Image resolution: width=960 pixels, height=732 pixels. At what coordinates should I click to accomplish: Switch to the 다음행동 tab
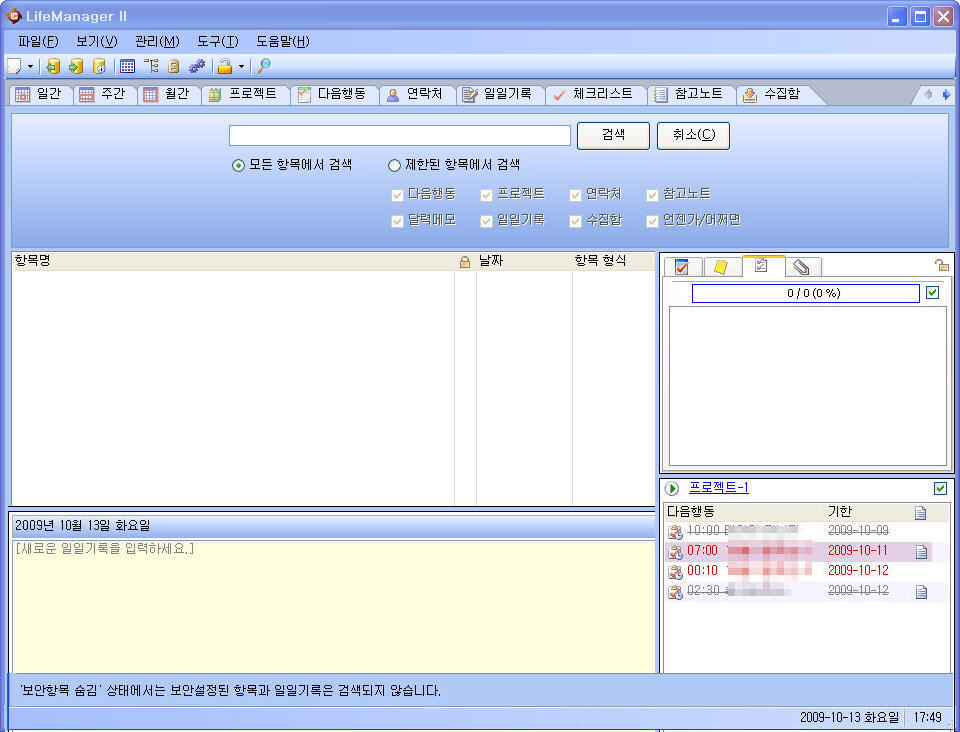(x=334, y=94)
